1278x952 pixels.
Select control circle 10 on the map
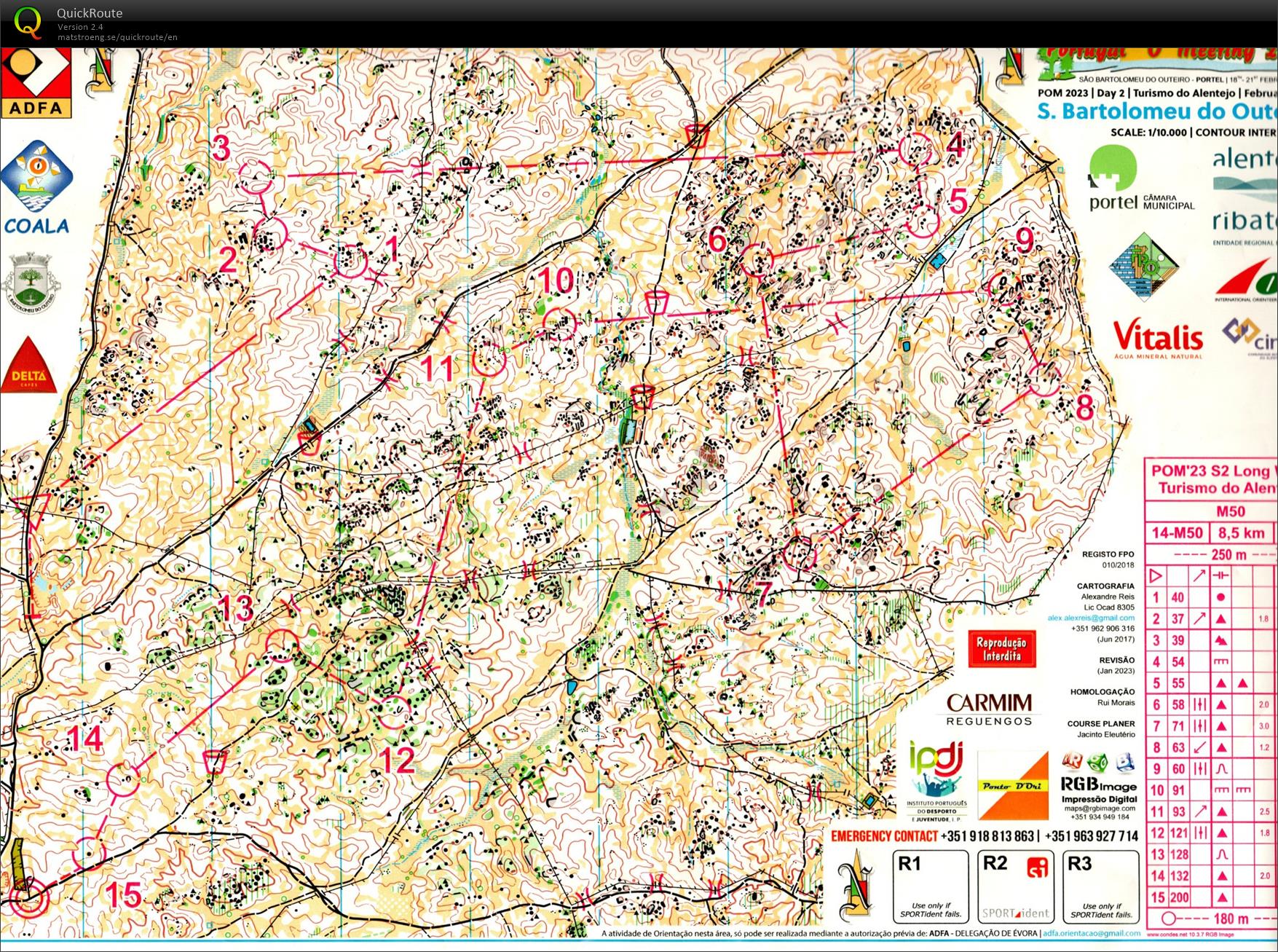(560, 324)
